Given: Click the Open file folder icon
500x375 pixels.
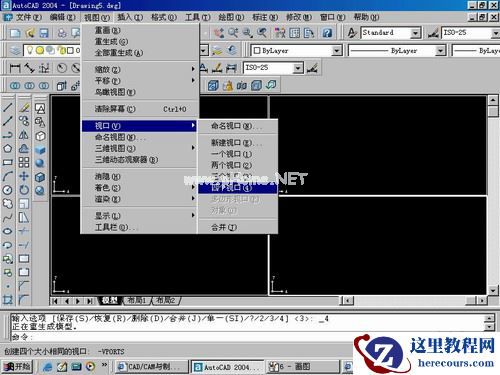Looking at the screenshot, I should coord(30,33).
